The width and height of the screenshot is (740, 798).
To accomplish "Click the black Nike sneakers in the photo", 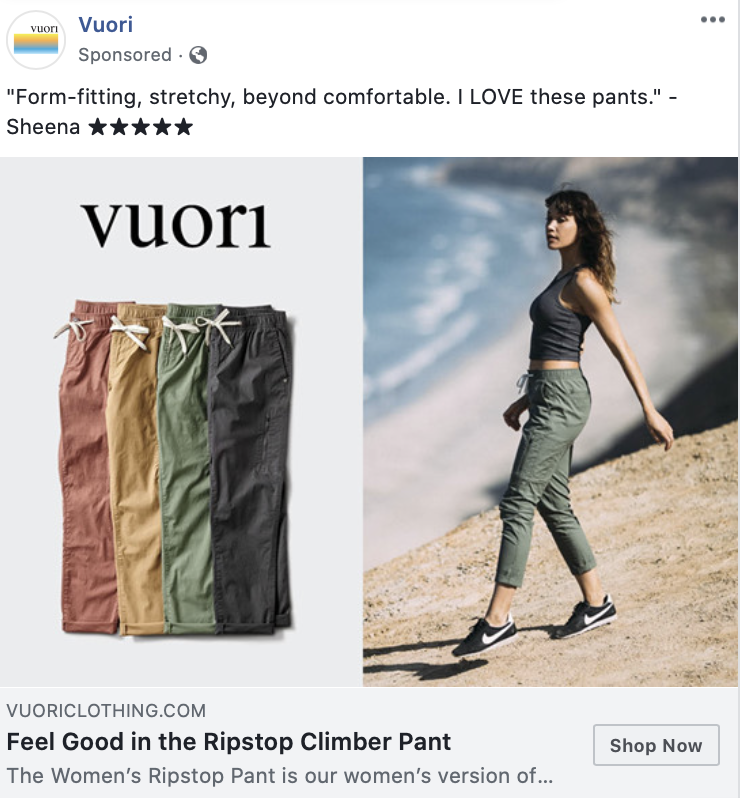I will pos(534,627).
